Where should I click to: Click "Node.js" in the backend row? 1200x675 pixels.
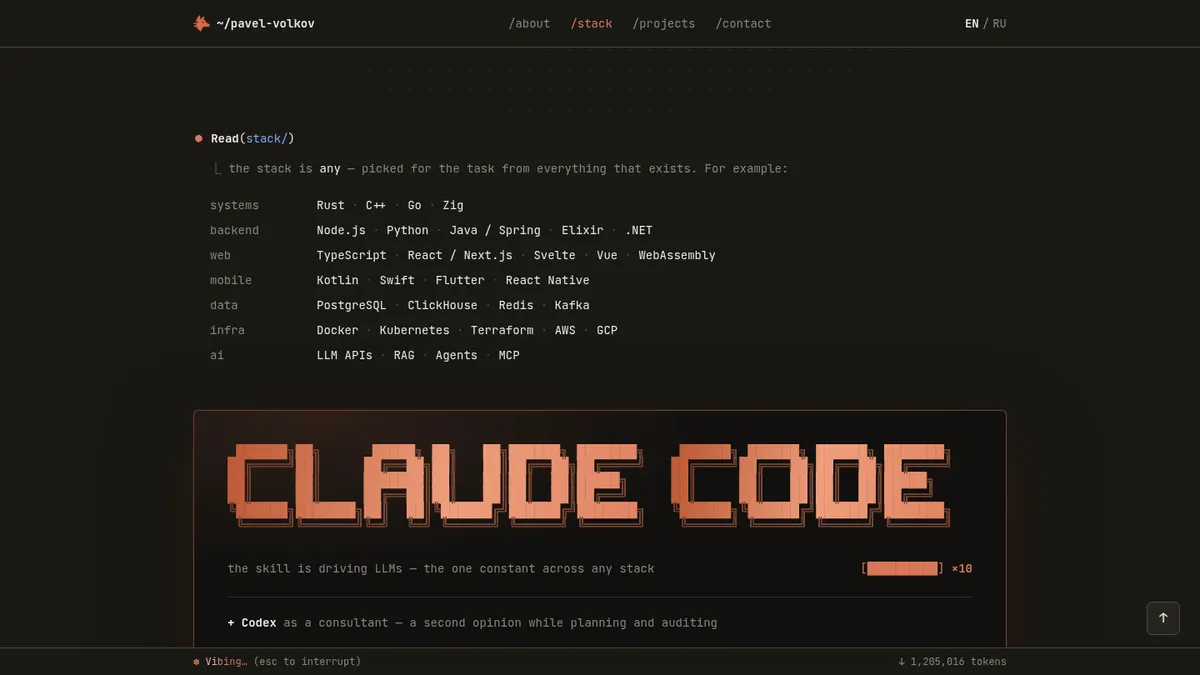click(341, 230)
